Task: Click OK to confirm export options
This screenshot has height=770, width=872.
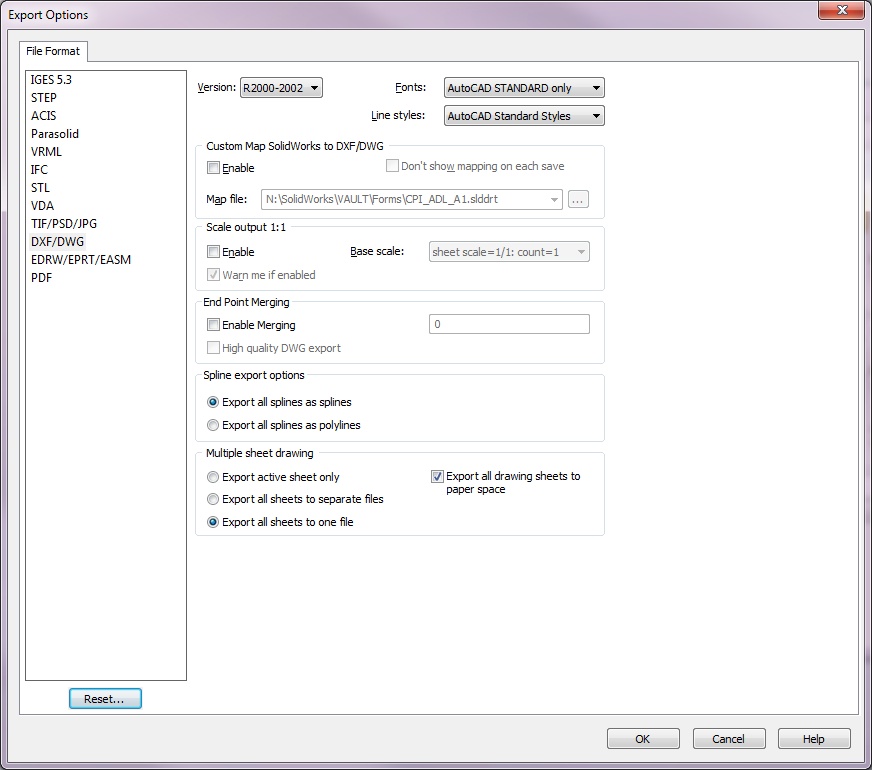Action: [643, 739]
